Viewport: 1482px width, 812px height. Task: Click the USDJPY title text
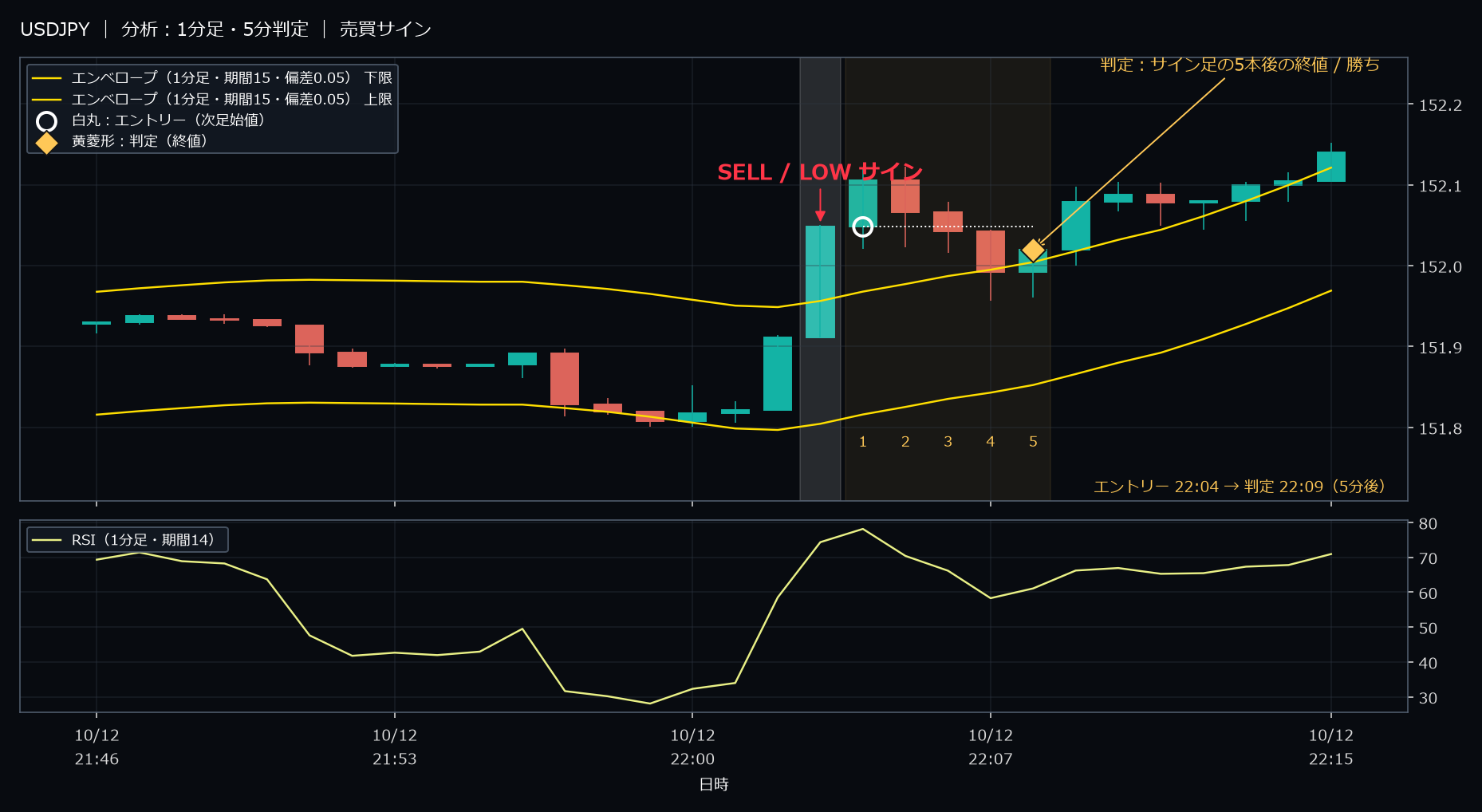55,30
